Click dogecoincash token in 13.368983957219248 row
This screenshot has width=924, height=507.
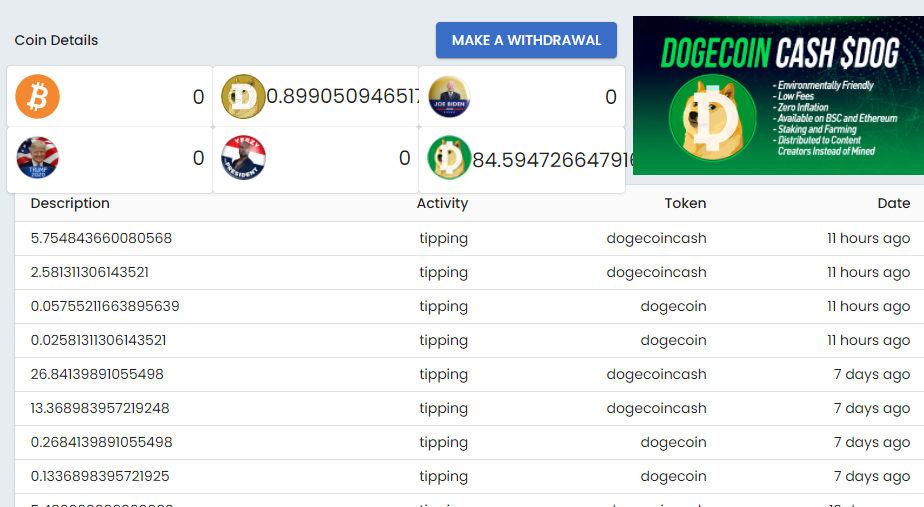click(656, 409)
